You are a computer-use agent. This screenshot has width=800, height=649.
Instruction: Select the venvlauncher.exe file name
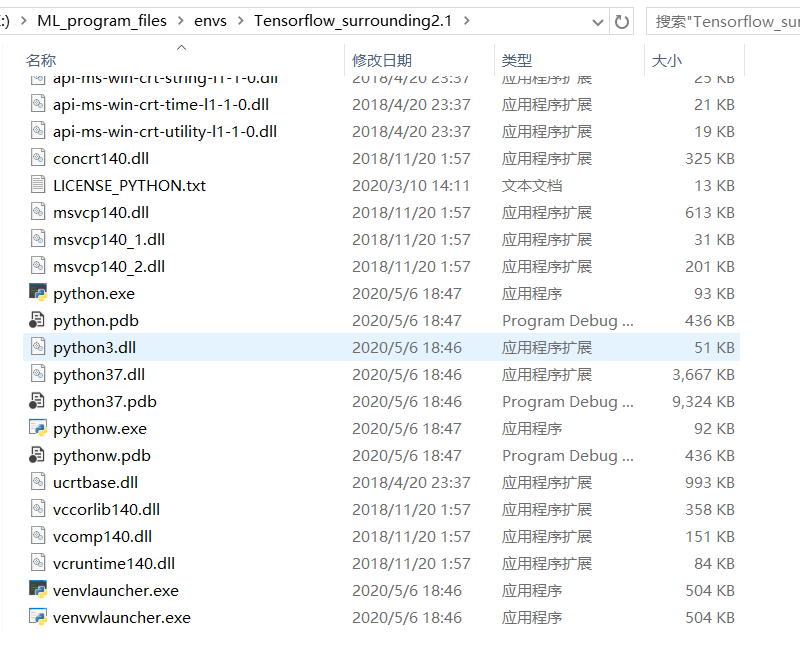116,590
